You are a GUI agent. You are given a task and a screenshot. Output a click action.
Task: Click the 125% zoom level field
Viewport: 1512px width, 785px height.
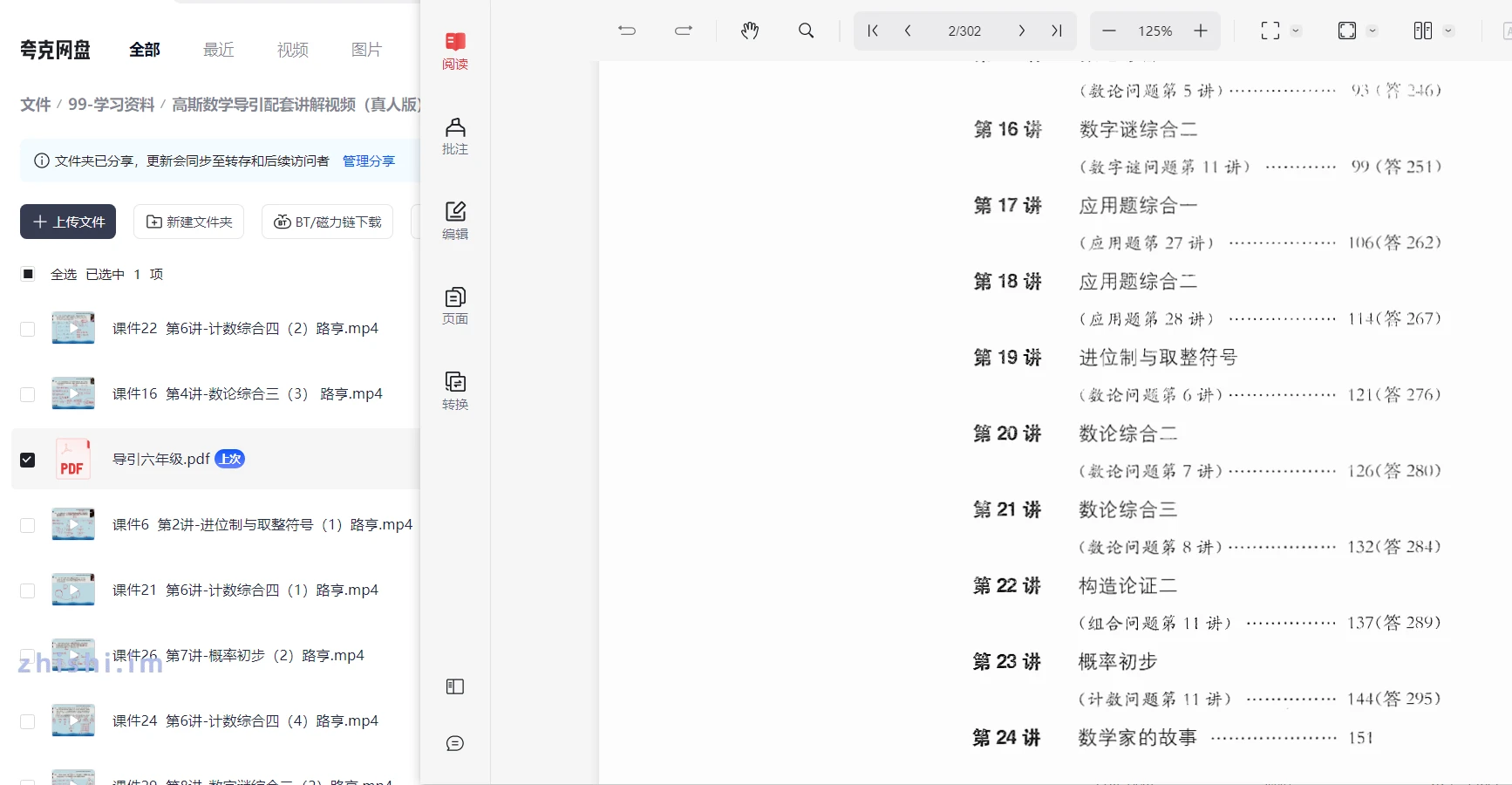tap(1155, 31)
